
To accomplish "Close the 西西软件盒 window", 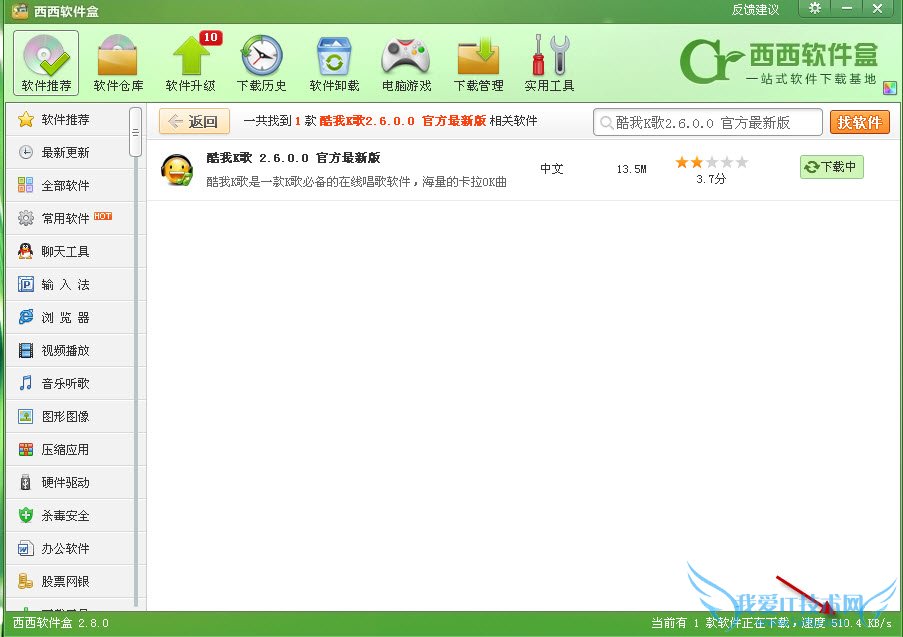I will [878, 9].
